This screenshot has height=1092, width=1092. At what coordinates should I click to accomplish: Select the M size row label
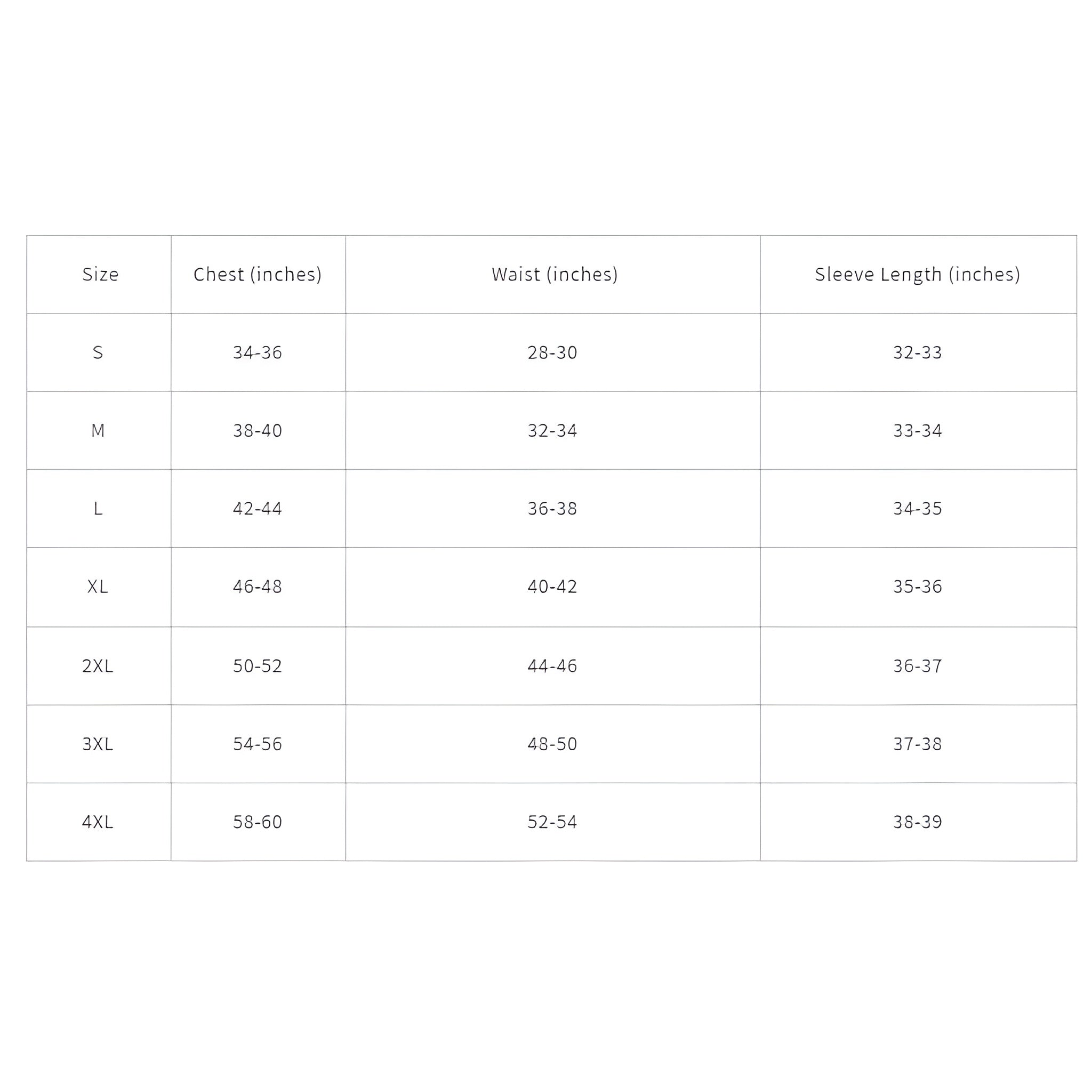(98, 431)
